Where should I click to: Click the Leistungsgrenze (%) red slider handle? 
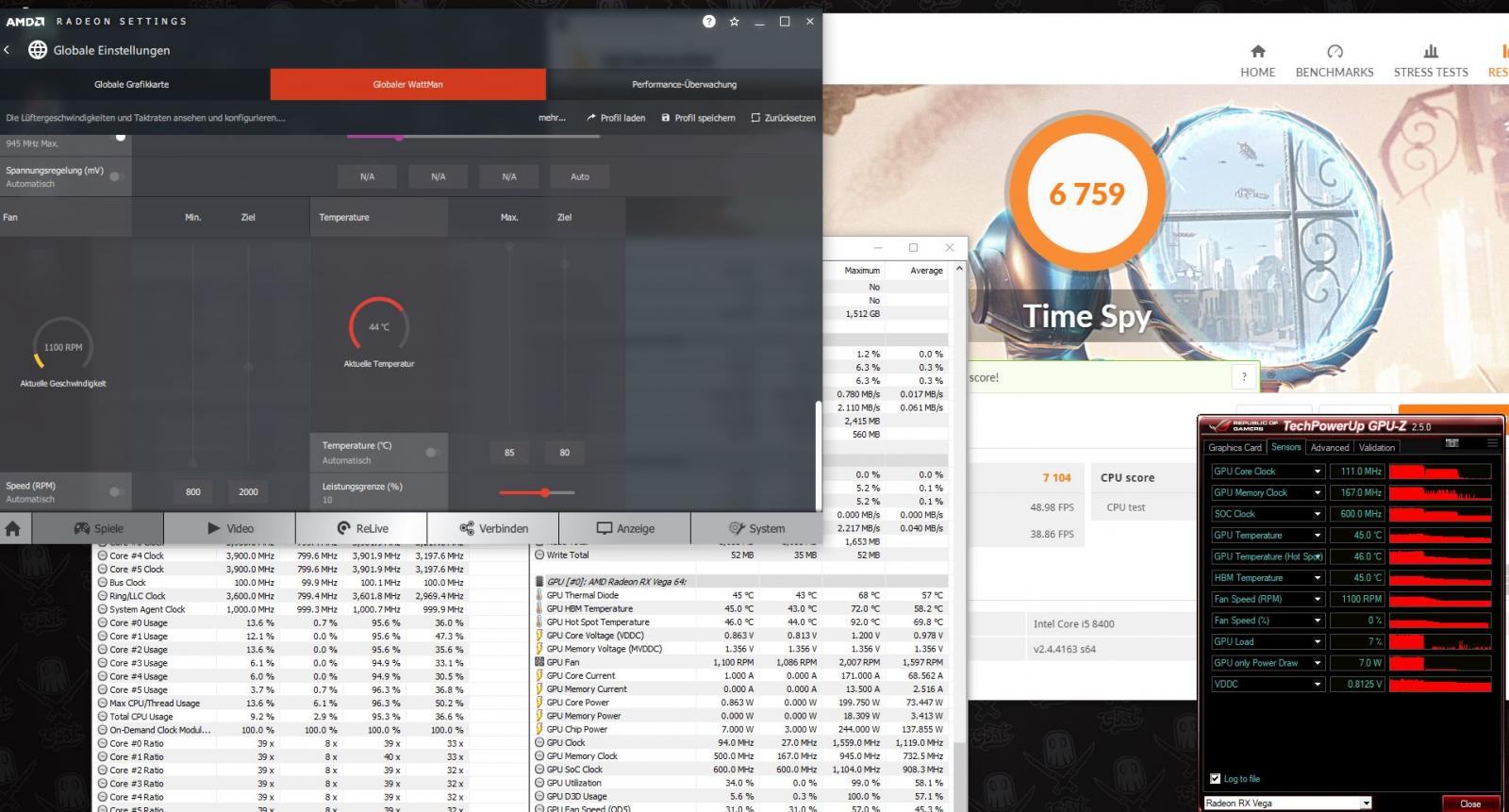pyautogui.click(x=545, y=492)
